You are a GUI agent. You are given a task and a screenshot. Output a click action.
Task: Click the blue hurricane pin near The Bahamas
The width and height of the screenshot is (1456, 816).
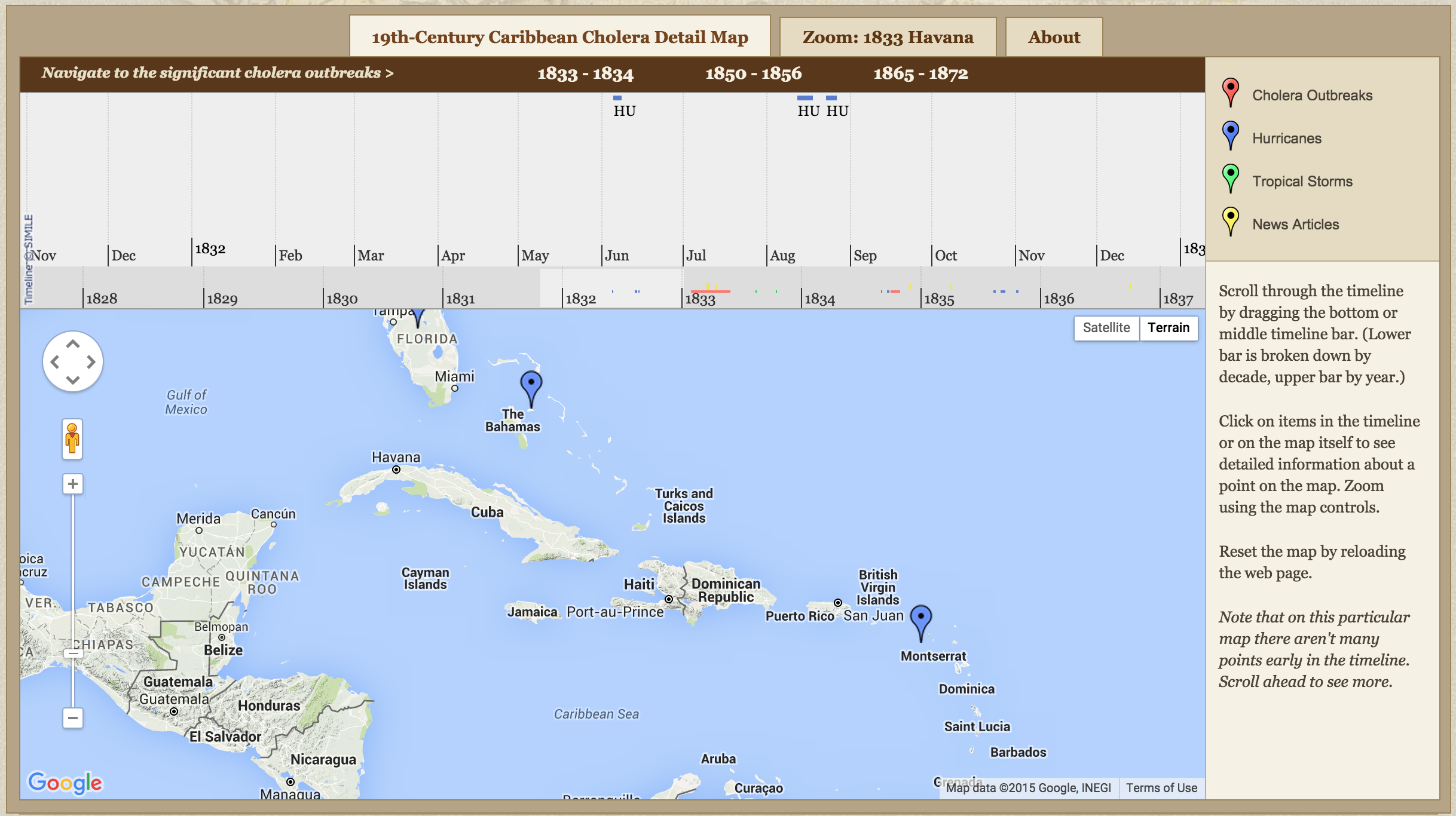531,385
